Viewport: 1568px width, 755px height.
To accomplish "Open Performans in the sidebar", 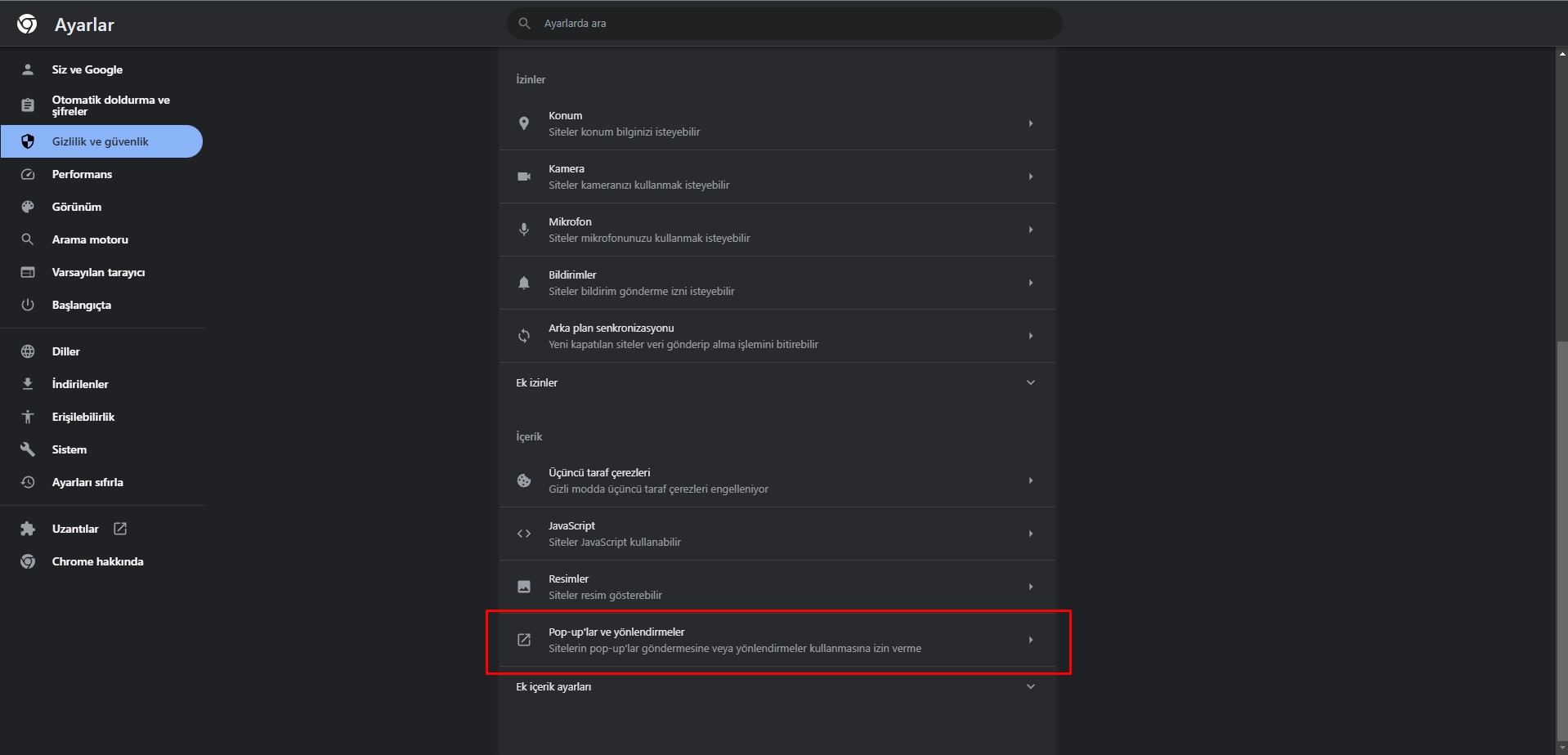I will coord(82,174).
